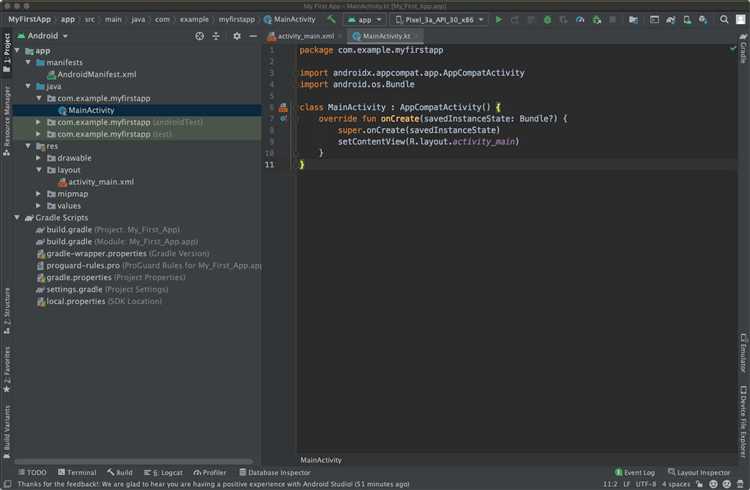The height and width of the screenshot is (490, 750).
Task: Click the Select Opened File target icon
Action: (199, 36)
